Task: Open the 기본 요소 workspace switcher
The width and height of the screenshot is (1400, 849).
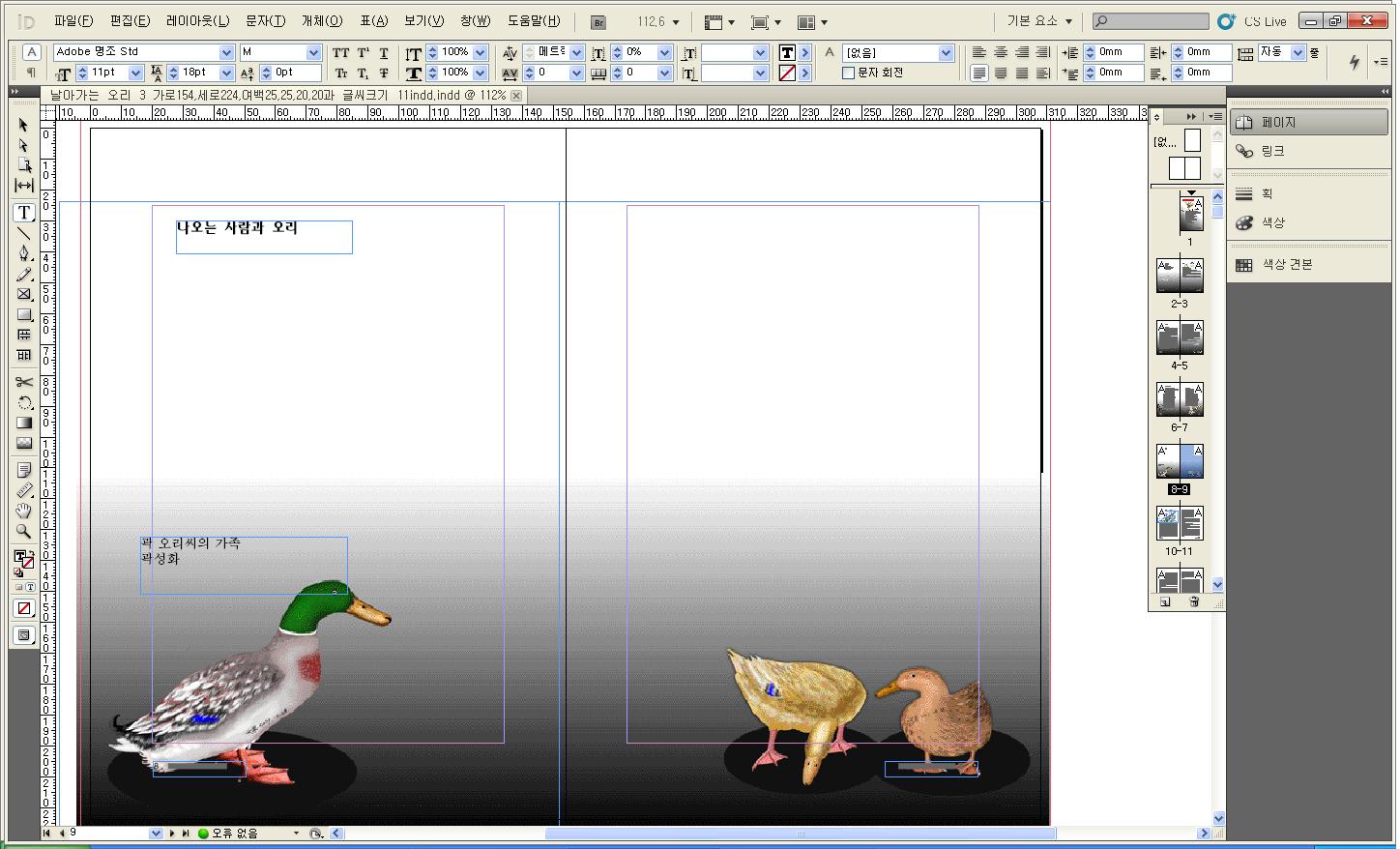Action: [1039, 21]
